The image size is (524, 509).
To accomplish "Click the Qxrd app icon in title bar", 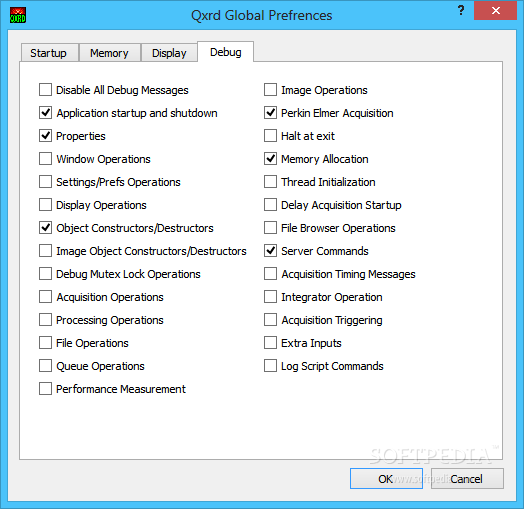I will click(18, 16).
